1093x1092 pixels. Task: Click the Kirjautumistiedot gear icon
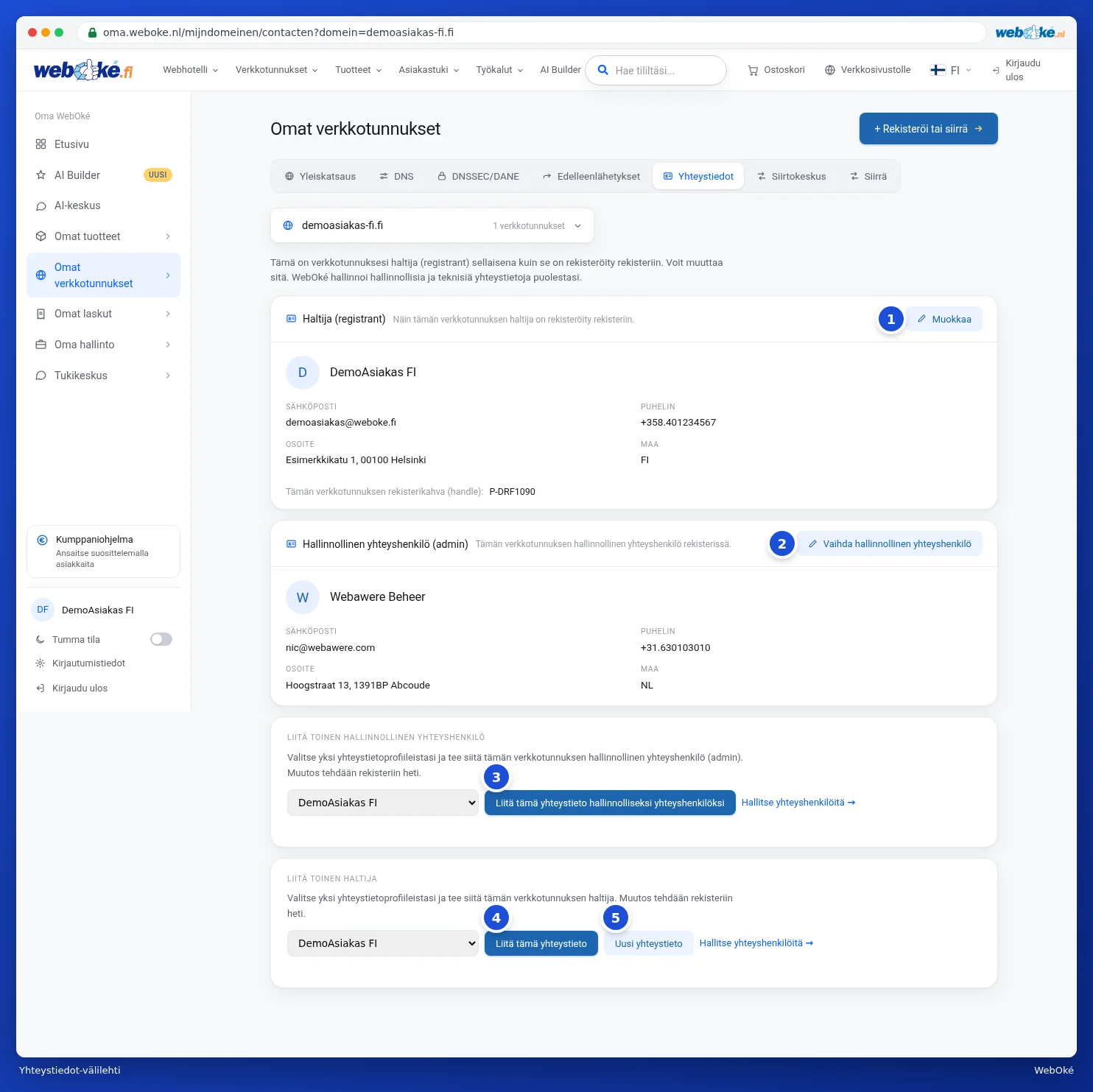click(40, 663)
